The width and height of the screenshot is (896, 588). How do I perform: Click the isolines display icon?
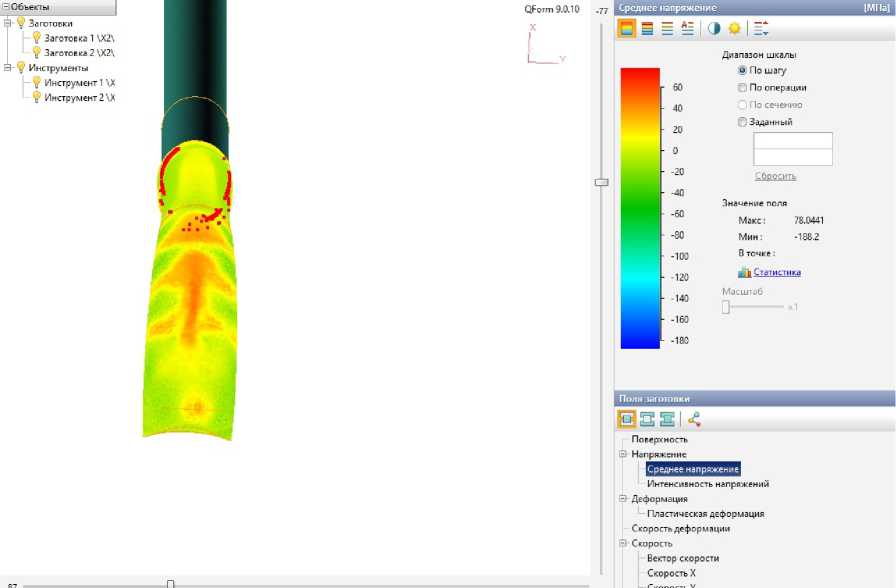[x=667, y=29]
